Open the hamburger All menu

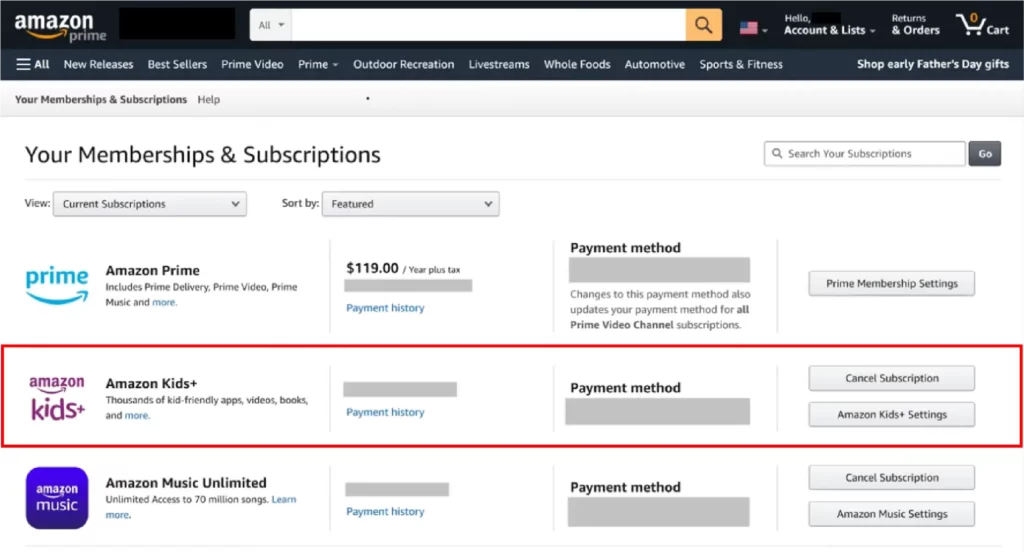(33, 64)
